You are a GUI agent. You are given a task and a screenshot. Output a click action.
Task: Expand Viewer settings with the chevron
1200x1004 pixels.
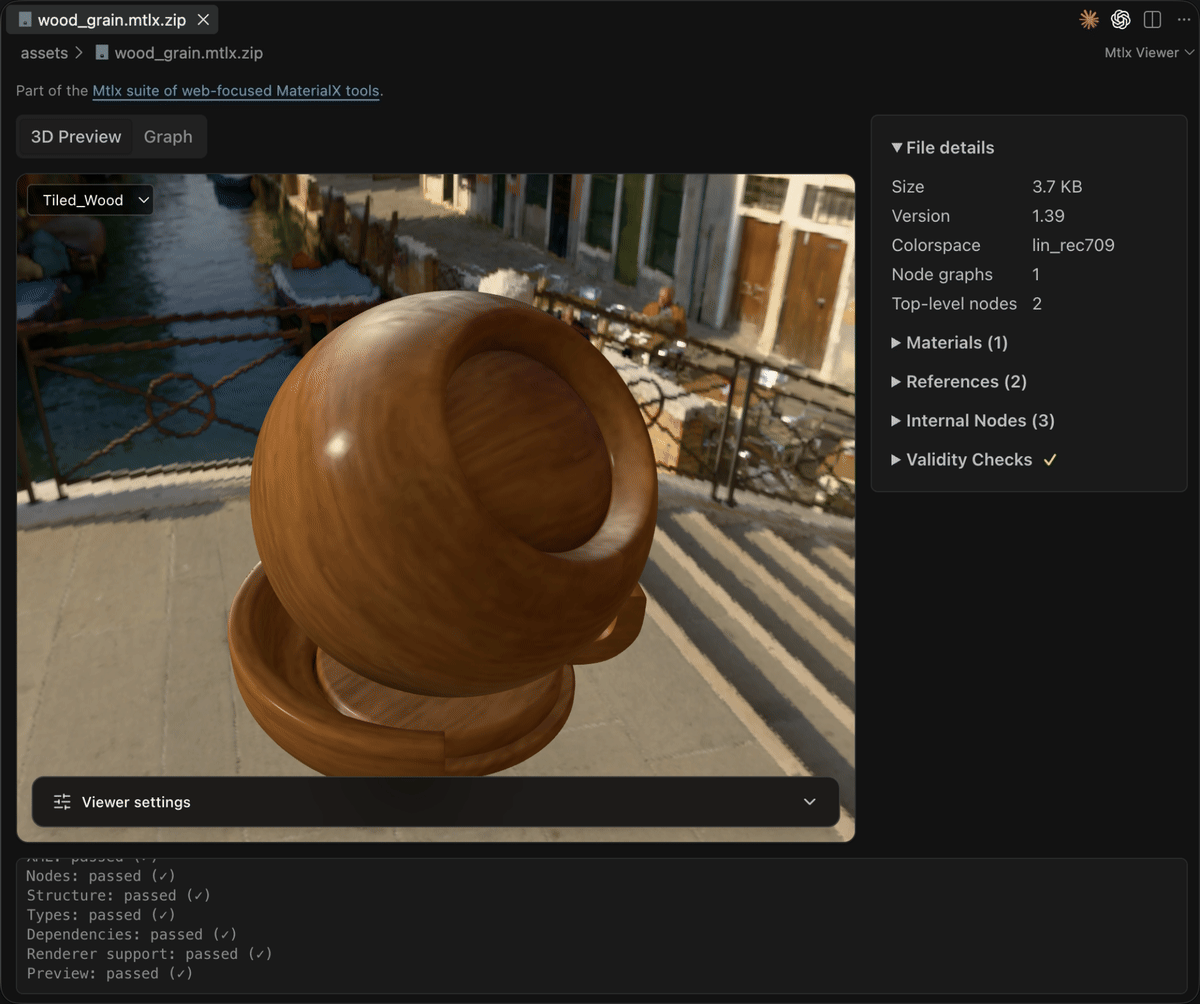click(x=810, y=802)
